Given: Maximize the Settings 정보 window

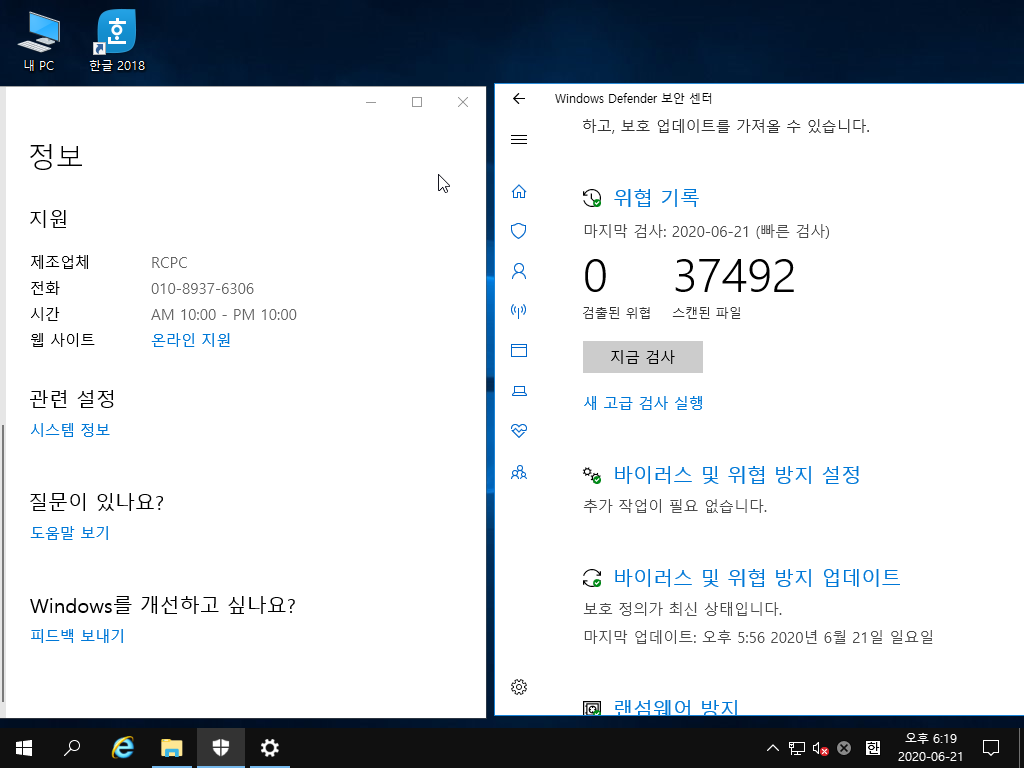Looking at the screenshot, I should (x=417, y=102).
